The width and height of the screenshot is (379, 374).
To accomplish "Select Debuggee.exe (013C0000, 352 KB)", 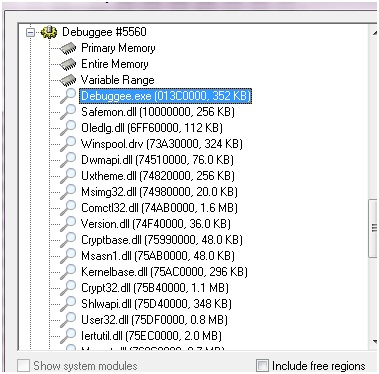I will click(x=166, y=96).
